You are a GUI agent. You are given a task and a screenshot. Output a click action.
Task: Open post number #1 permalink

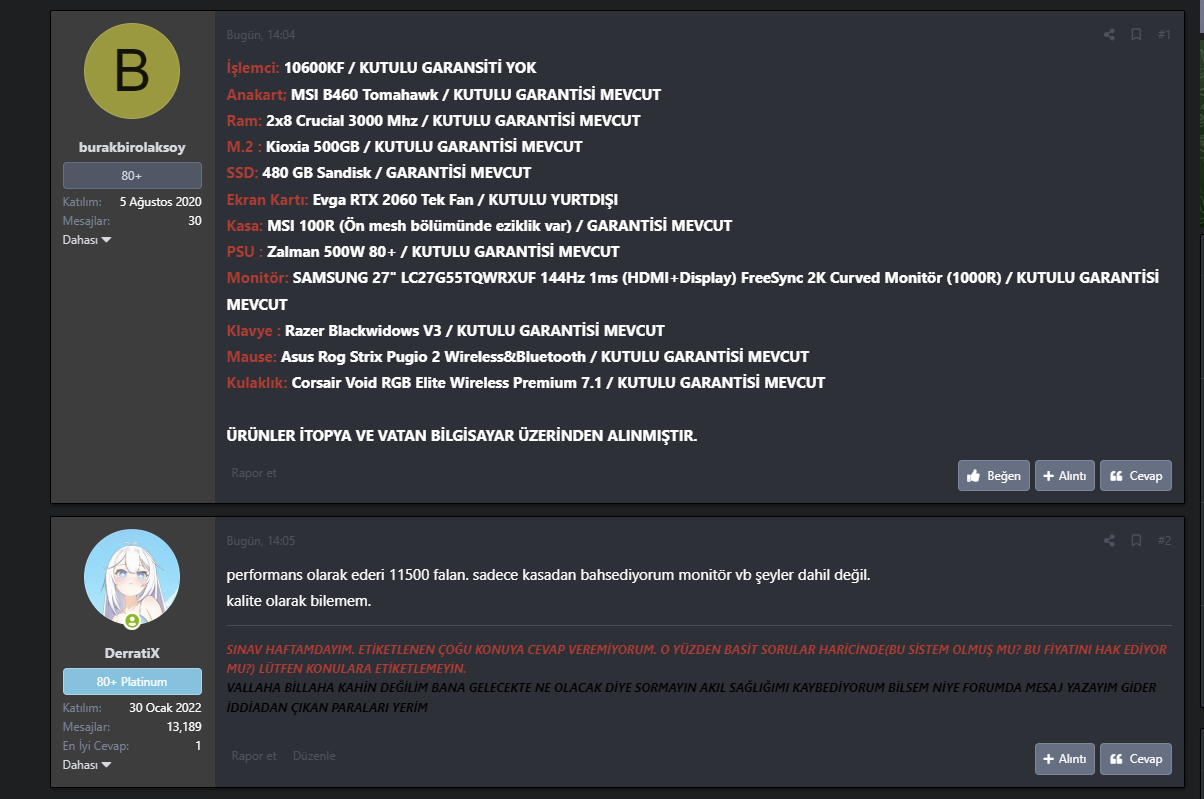[1164, 35]
